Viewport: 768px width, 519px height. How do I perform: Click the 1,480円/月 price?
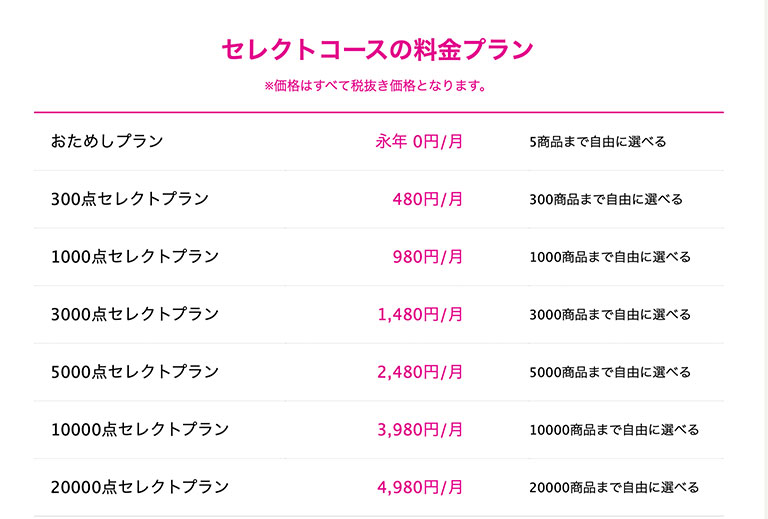click(420, 314)
